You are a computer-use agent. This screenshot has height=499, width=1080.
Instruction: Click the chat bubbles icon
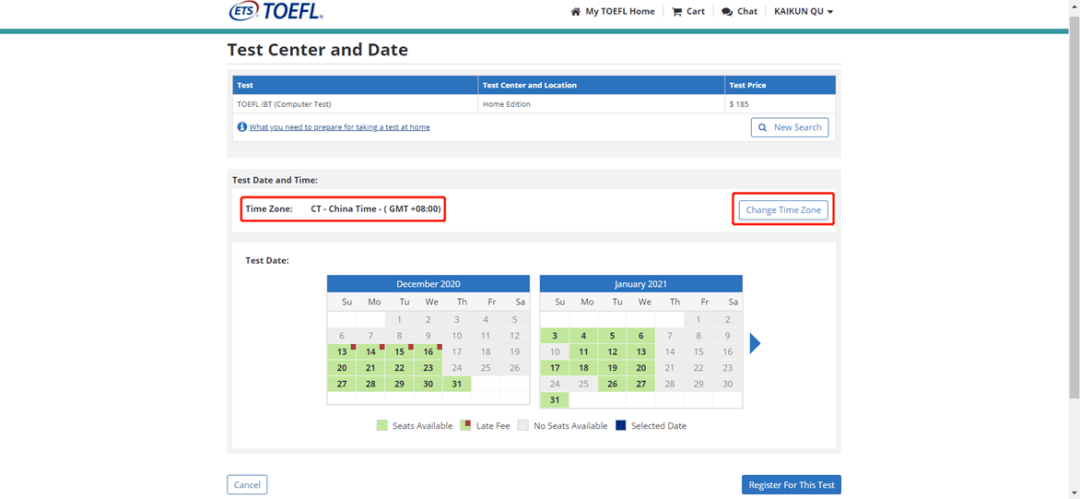pos(727,12)
